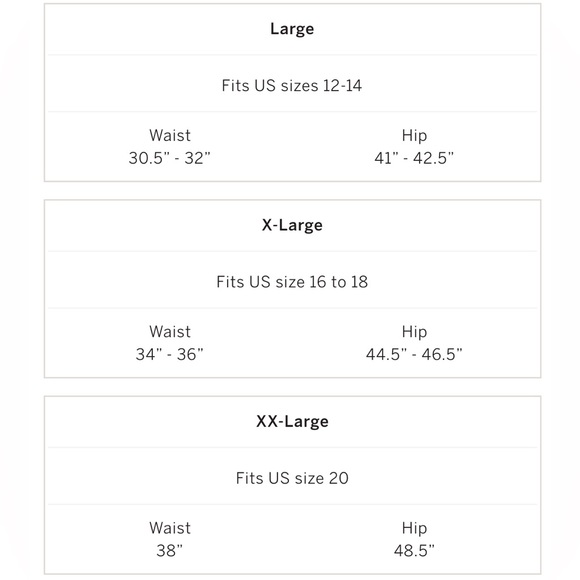Select the Large hip measurement 41" - 42.5"
This screenshot has height=580, width=580.
414,158
